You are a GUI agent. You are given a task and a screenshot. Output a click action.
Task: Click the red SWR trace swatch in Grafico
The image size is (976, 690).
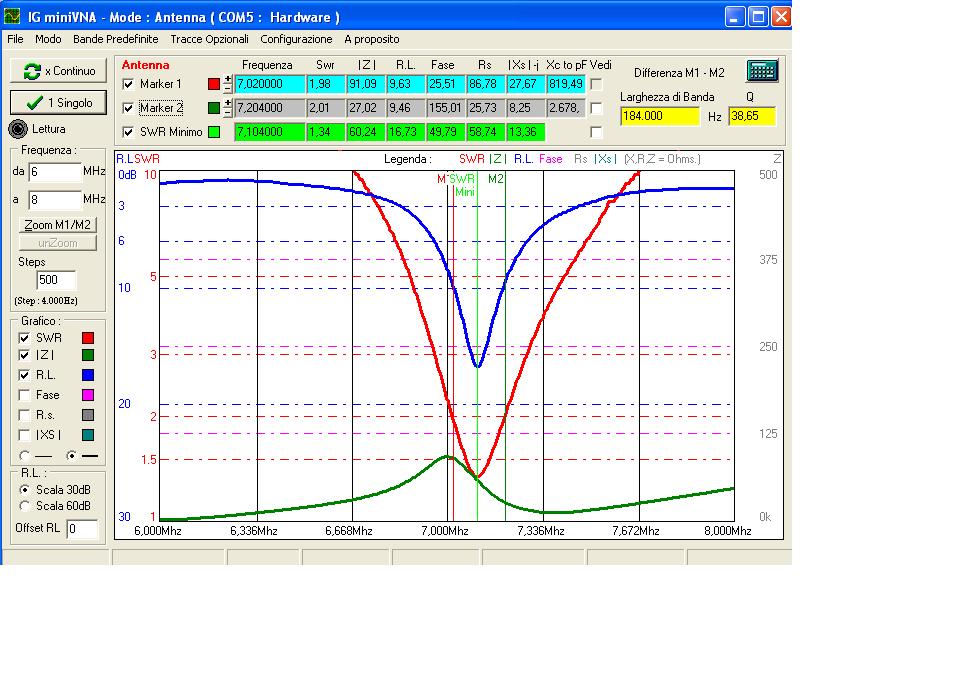87,338
